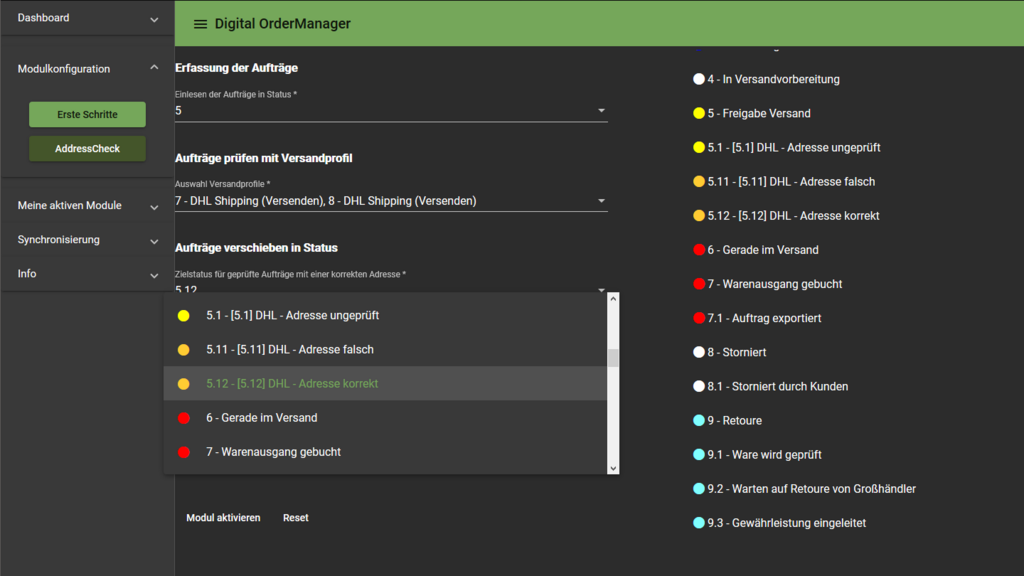The height and width of the screenshot is (576, 1024).
Task: Click white dot beside 8 - Storniert legend
Action: (699, 352)
